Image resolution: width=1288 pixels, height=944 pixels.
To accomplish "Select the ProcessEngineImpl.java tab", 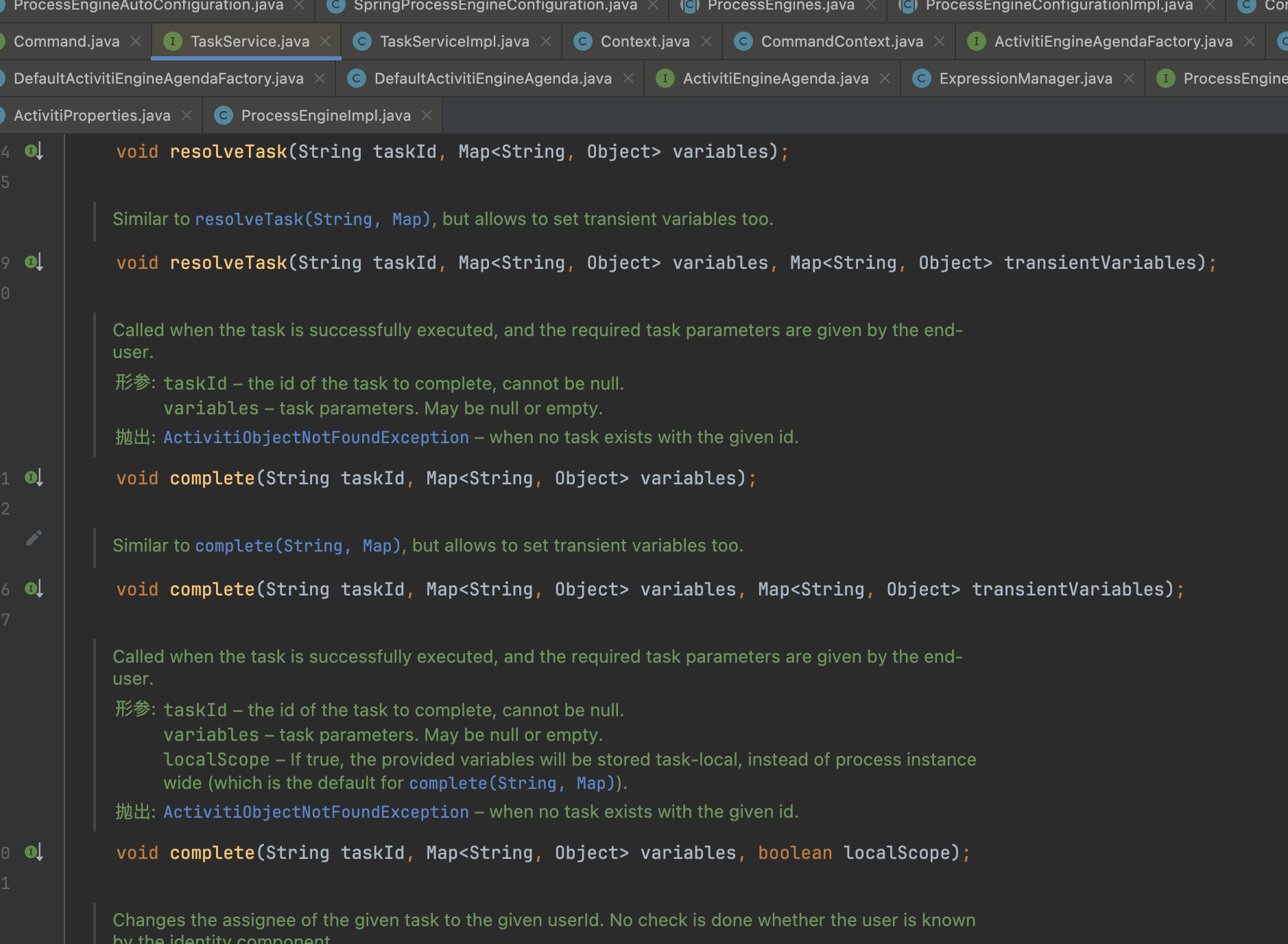I will tap(326, 116).
